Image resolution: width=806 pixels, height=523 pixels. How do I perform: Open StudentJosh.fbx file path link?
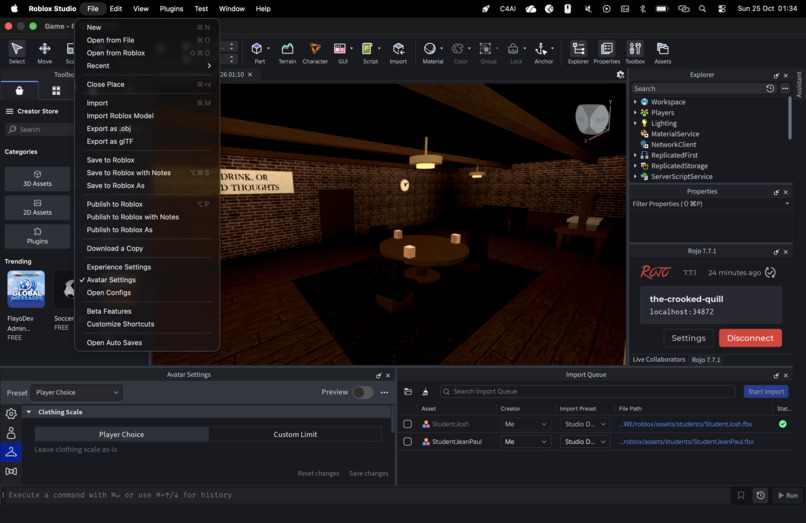coord(686,424)
